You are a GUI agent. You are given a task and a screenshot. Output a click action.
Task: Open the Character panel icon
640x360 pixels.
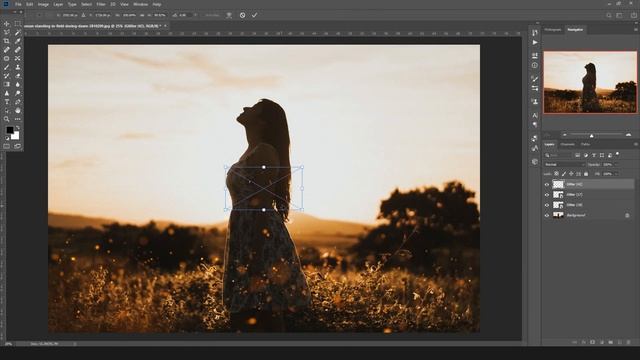click(x=535, y=116)
